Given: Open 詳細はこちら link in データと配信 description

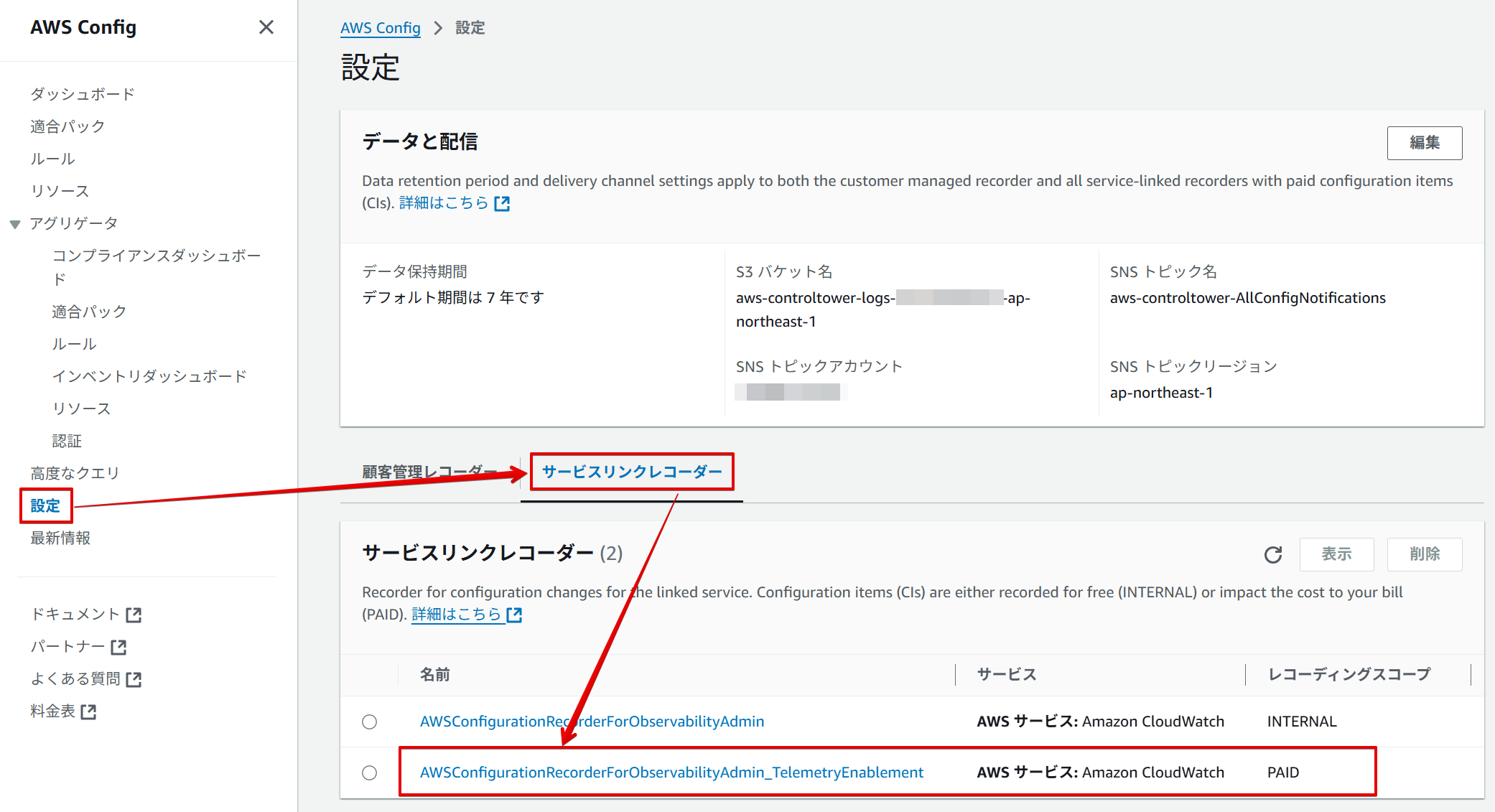Looking at the screenshot, I should [455, 203].
